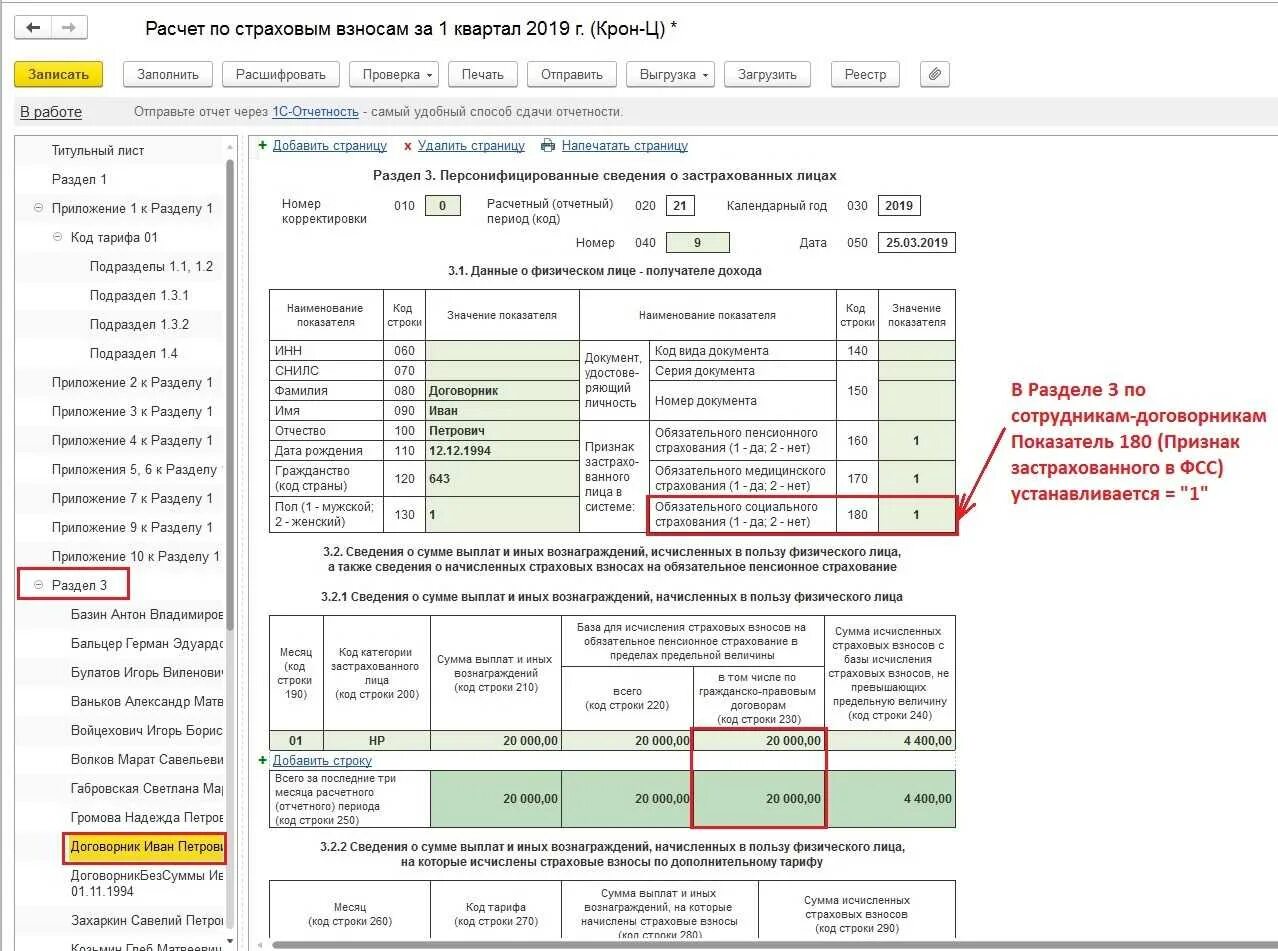
Task: Click the Дата рождения field 12.12.1994
Action: [x=502, y=450]
